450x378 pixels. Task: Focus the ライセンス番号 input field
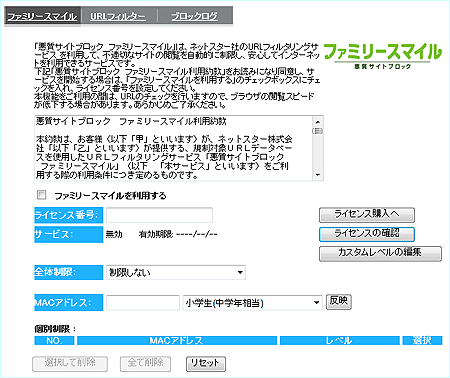point(159,215)
